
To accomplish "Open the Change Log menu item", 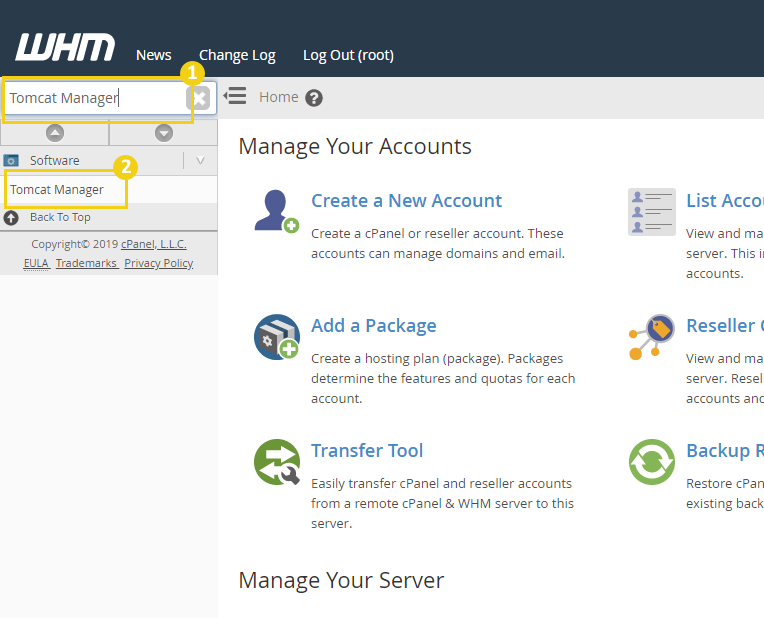I will point(237,56).
